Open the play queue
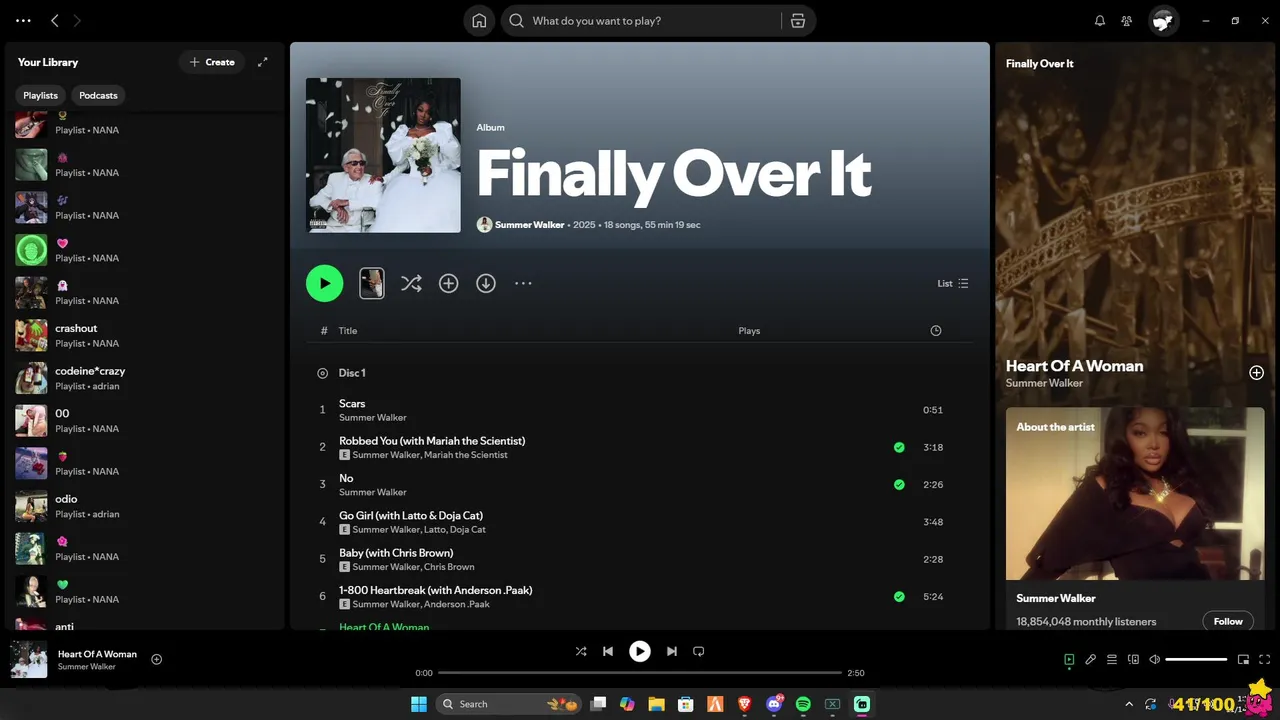Viewport: 1280px width, 720px height. [x=1112, y=659]
